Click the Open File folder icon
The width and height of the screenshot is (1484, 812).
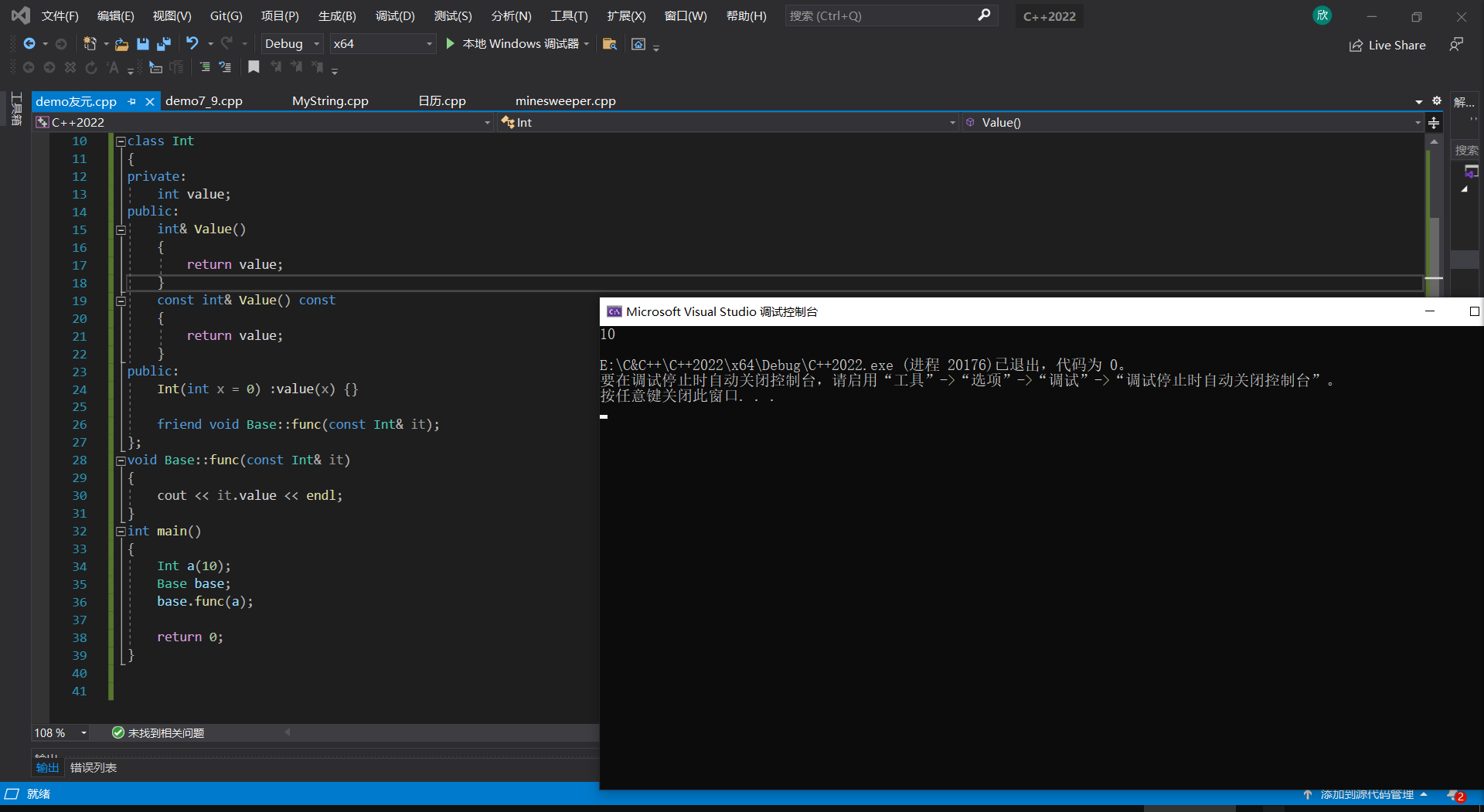tap(121, 44)
